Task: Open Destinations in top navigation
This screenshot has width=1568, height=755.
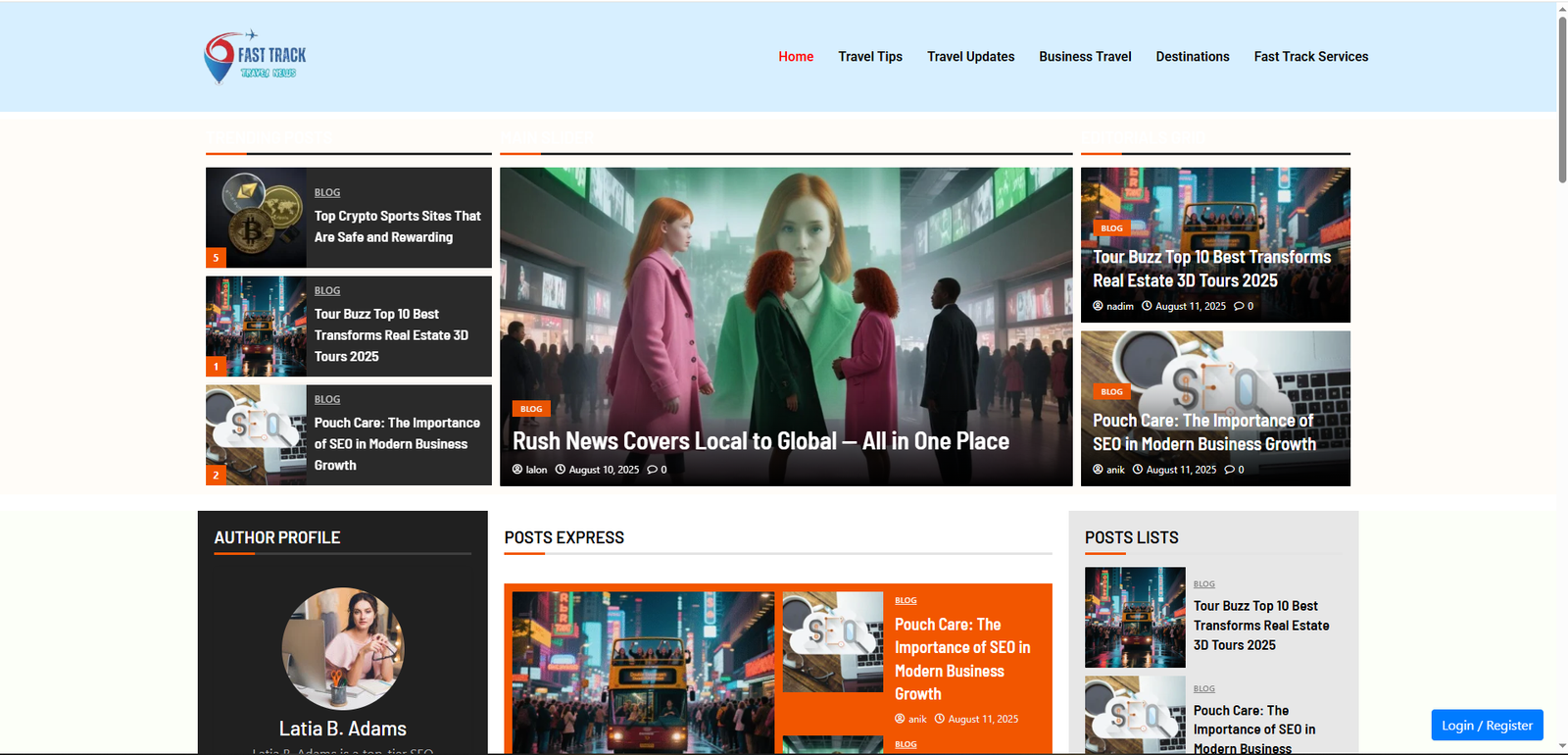Action: point(1193,57)
